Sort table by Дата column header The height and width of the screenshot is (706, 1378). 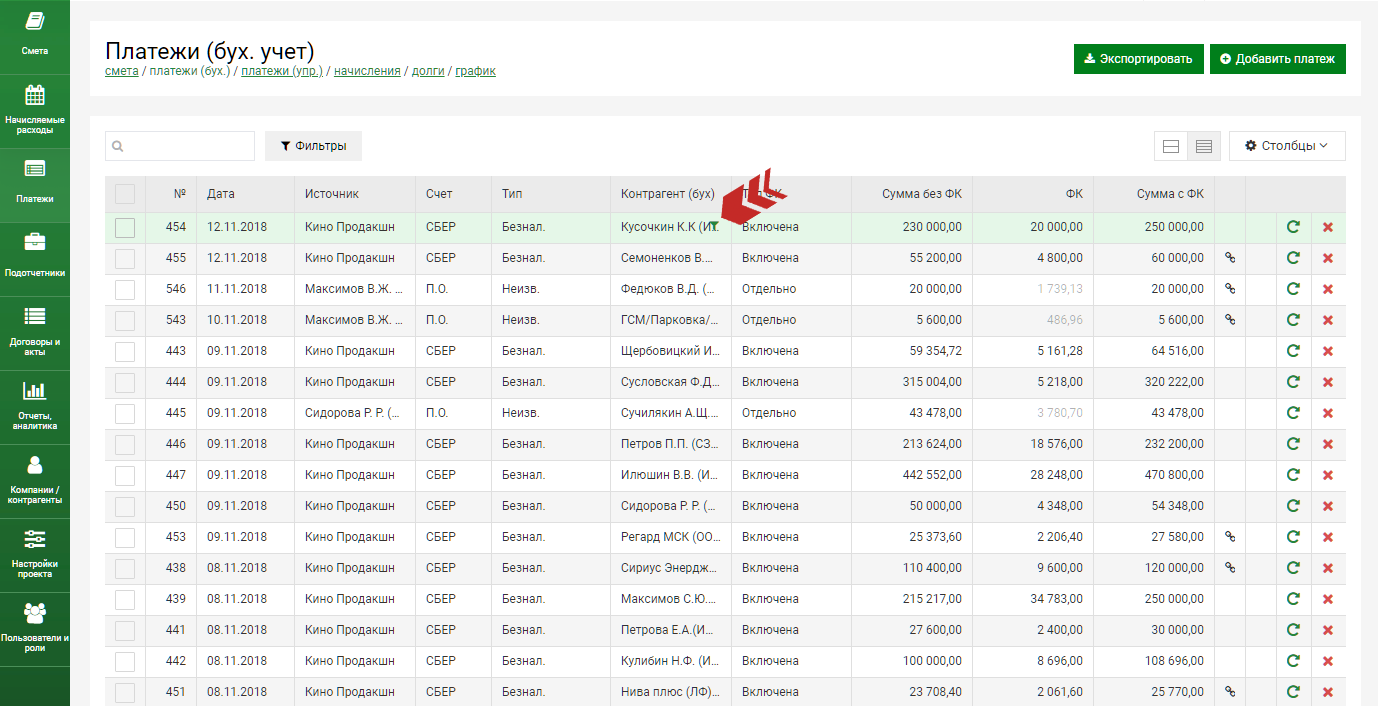pyautogui.click(x=221, y=194)
